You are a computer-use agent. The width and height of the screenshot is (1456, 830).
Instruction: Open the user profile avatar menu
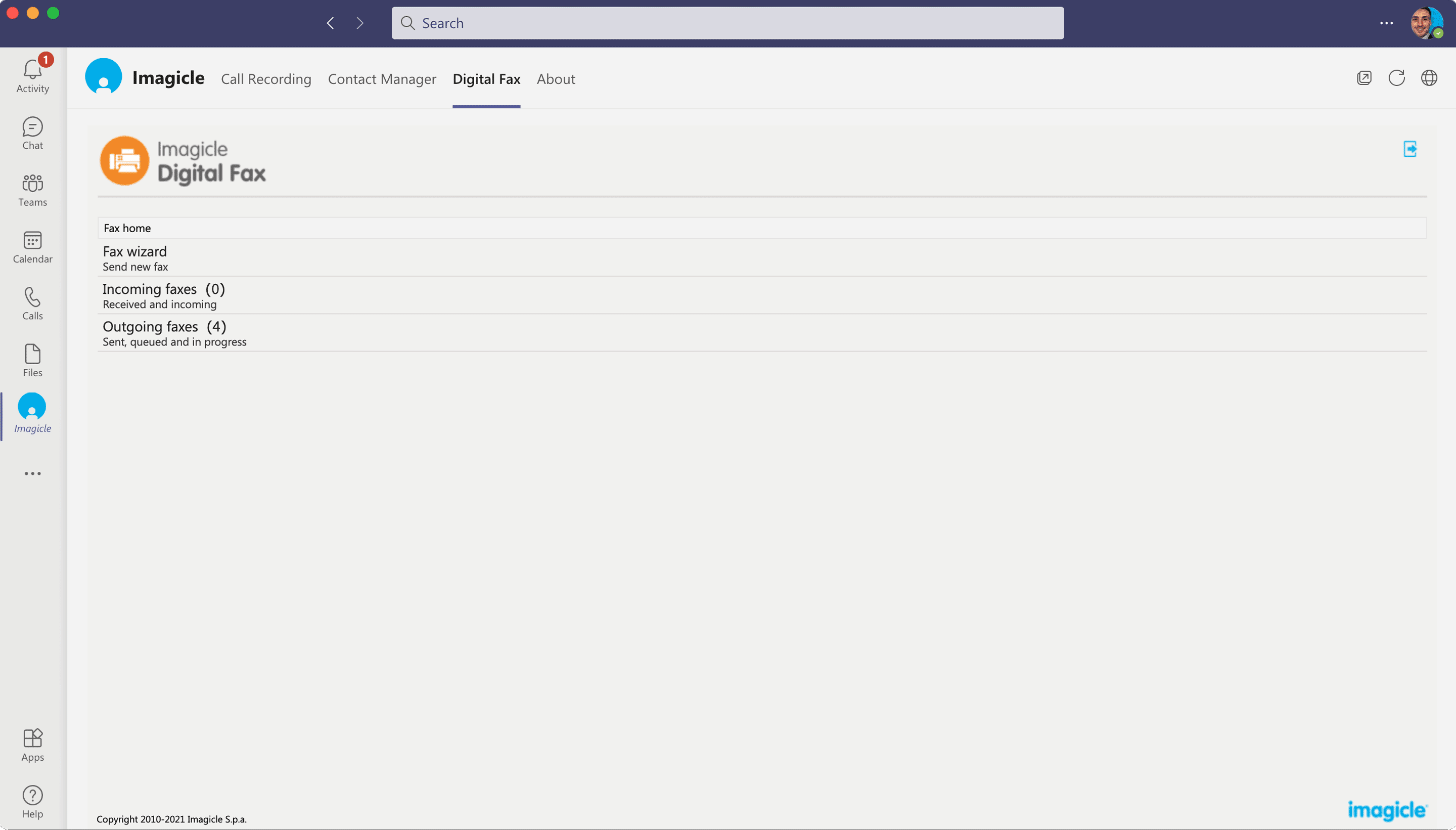(1426, 23)
